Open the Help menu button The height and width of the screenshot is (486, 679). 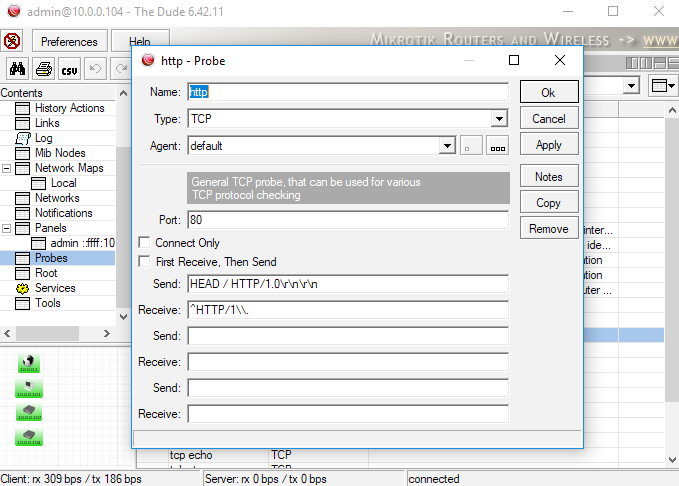click(140, 42)
